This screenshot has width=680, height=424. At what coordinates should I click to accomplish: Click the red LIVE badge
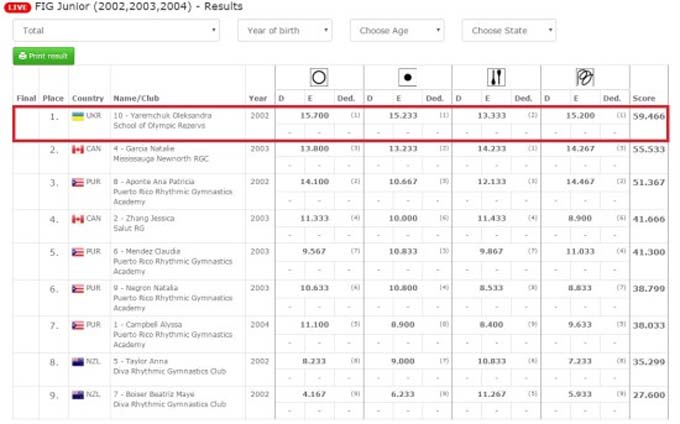click(17, 6)
